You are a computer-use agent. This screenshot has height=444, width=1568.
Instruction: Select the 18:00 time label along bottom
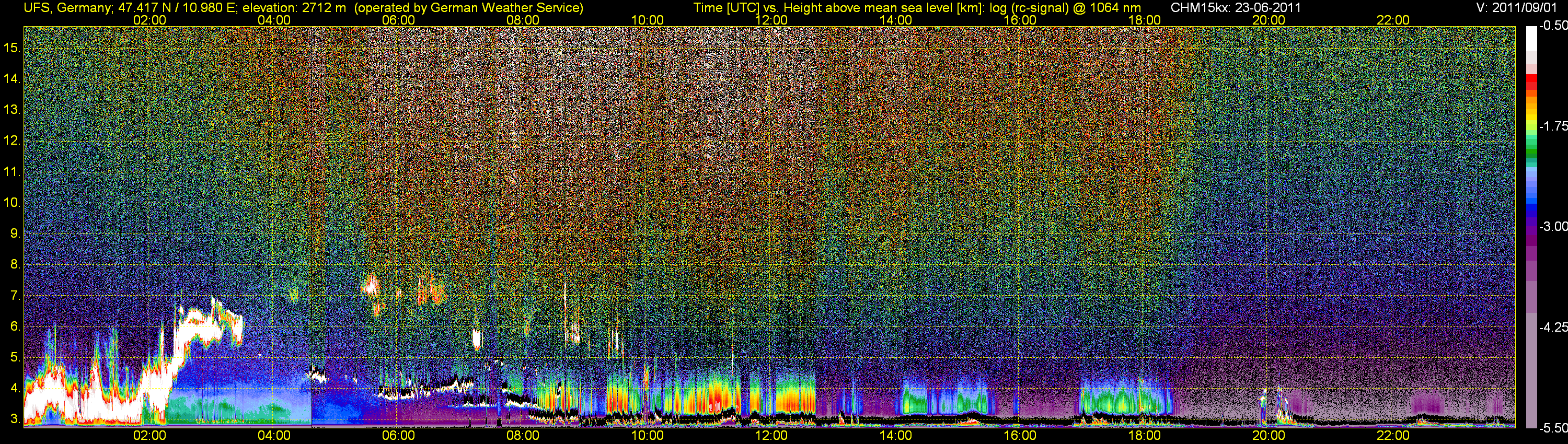tap(1144, 436)
